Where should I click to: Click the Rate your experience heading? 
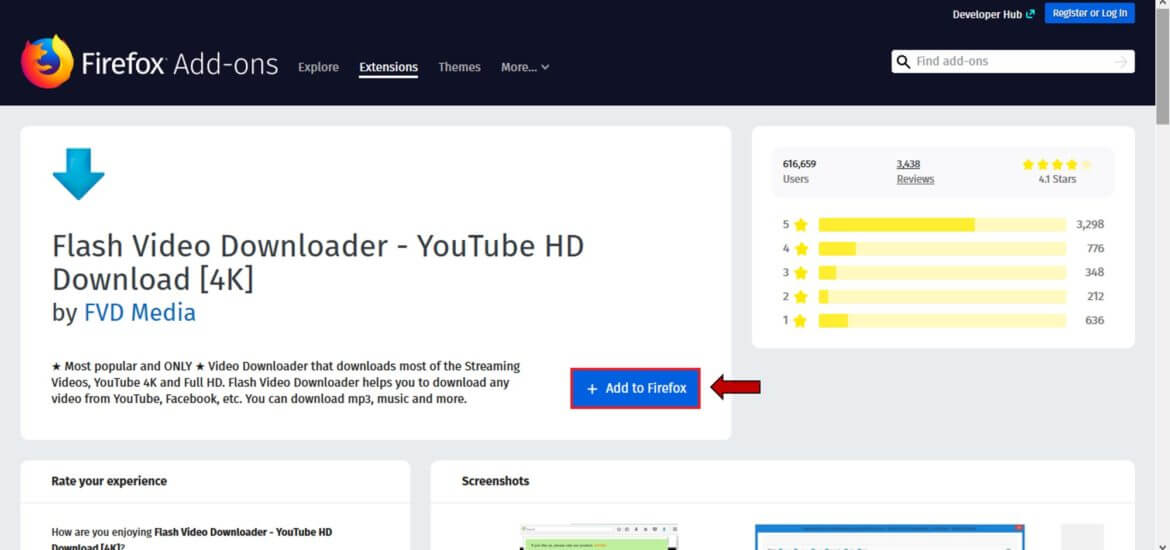pyautogui.click(x=109, y=481)
